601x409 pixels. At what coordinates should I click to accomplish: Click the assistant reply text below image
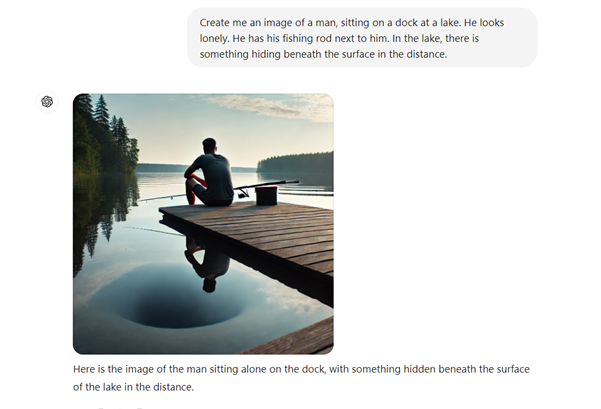pyautogui.click(x=301, y=378)
